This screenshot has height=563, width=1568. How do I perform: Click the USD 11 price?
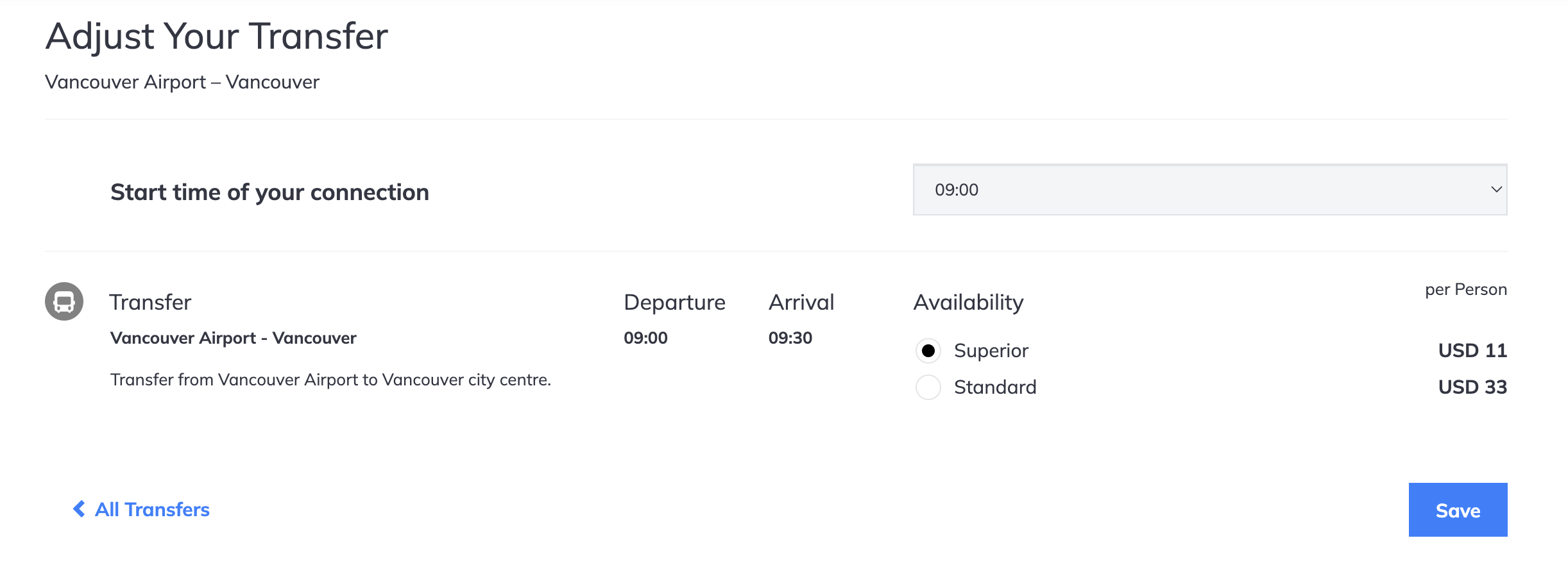pos(1472,351)
